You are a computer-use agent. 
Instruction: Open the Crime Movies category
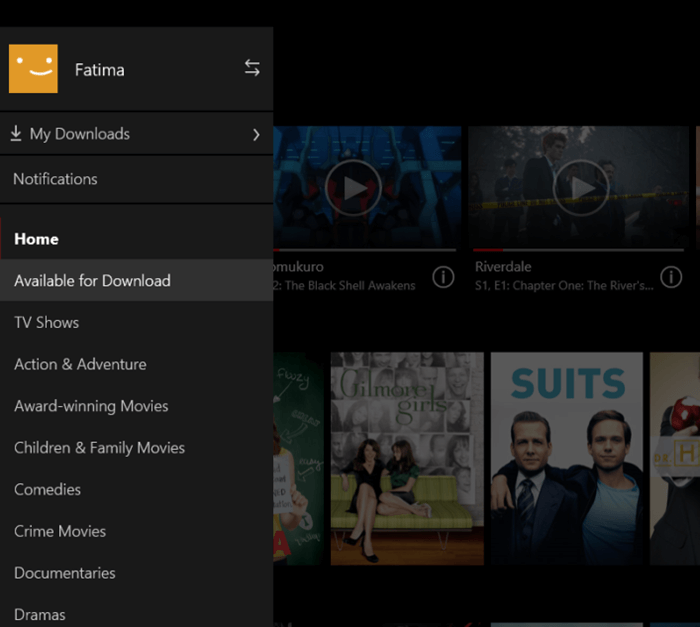pos(136,531)
